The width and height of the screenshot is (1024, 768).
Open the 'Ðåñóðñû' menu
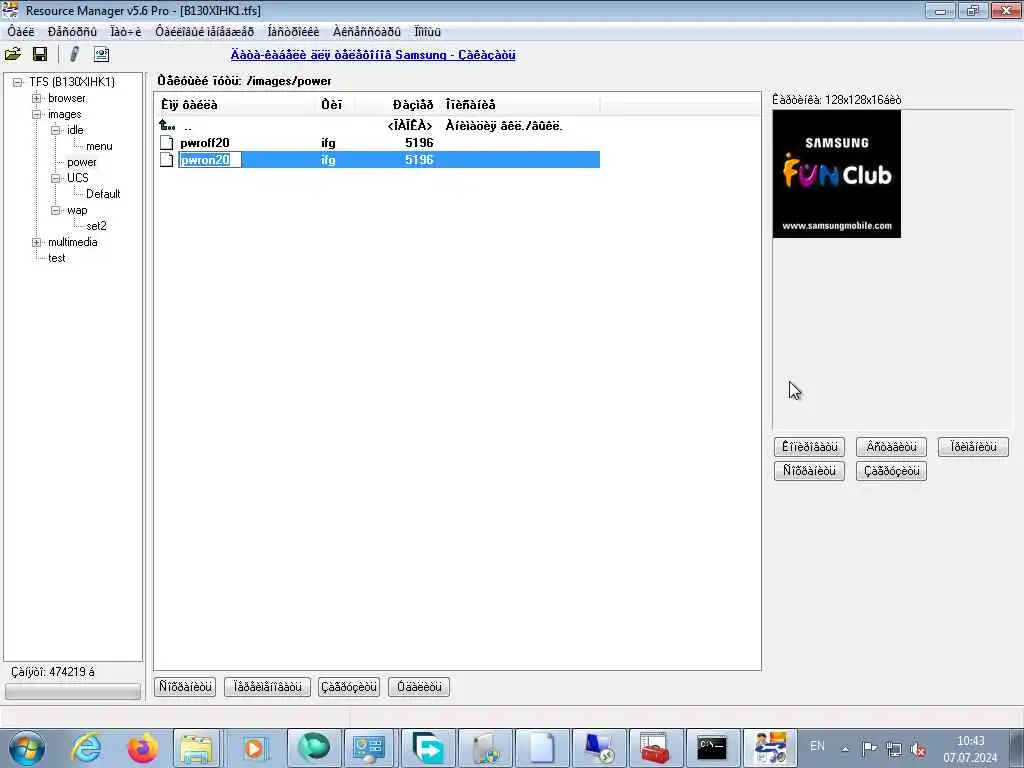(x=72, y=32)
